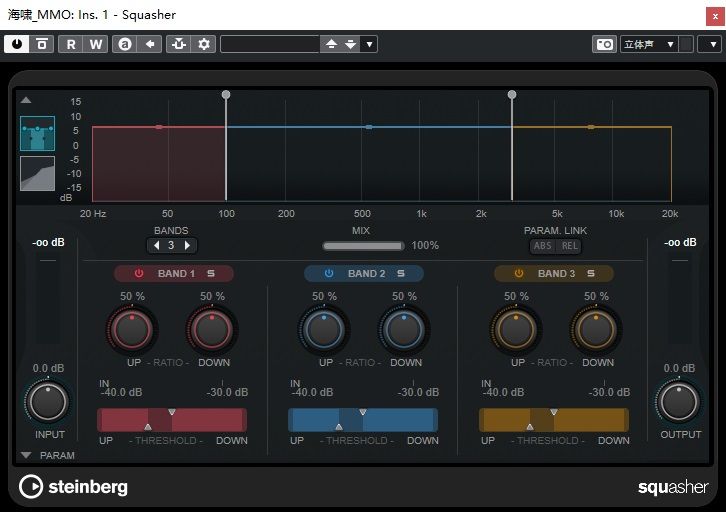Click Band 1 -40.0 dB up threshold value
Image resolution: width=726 pixels, height=512 pixels.
(122, 393)
